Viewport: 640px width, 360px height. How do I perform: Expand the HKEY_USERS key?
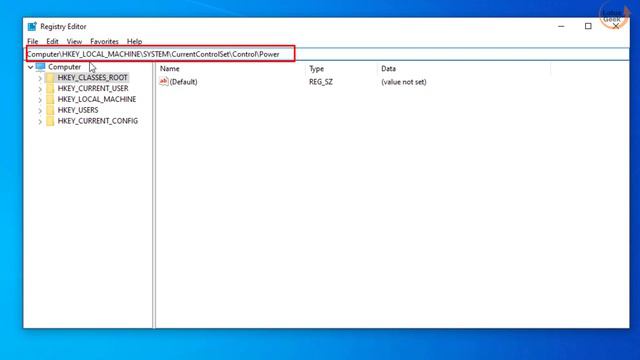point(40,110)
